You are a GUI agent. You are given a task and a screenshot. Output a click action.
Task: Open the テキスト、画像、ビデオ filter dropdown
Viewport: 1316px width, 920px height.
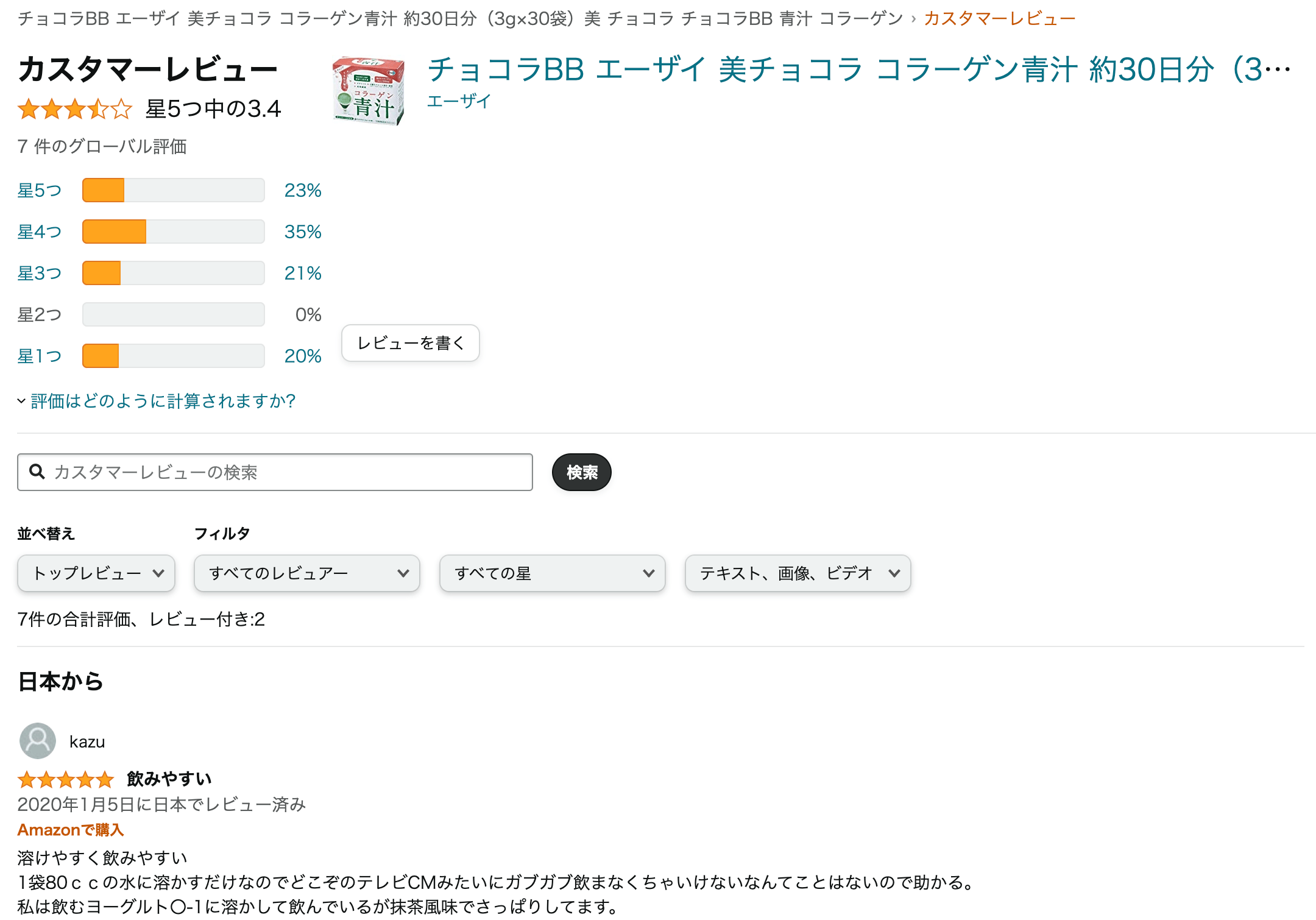coord(798,573)
